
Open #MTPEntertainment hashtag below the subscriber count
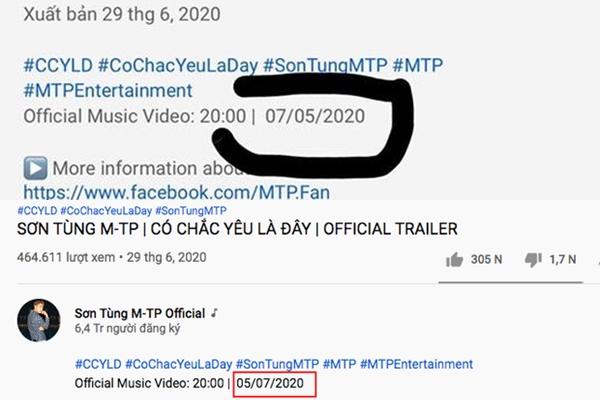pyautogui.click(x=416, y=364)
